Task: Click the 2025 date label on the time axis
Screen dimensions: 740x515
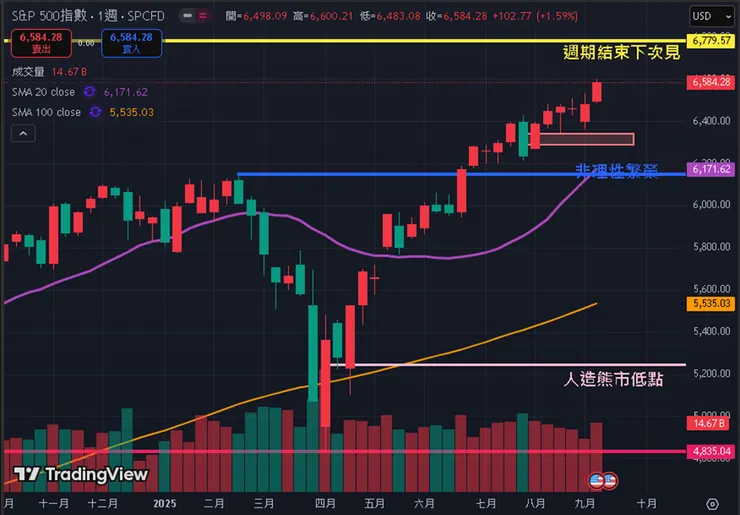Action: click(164, 504)
